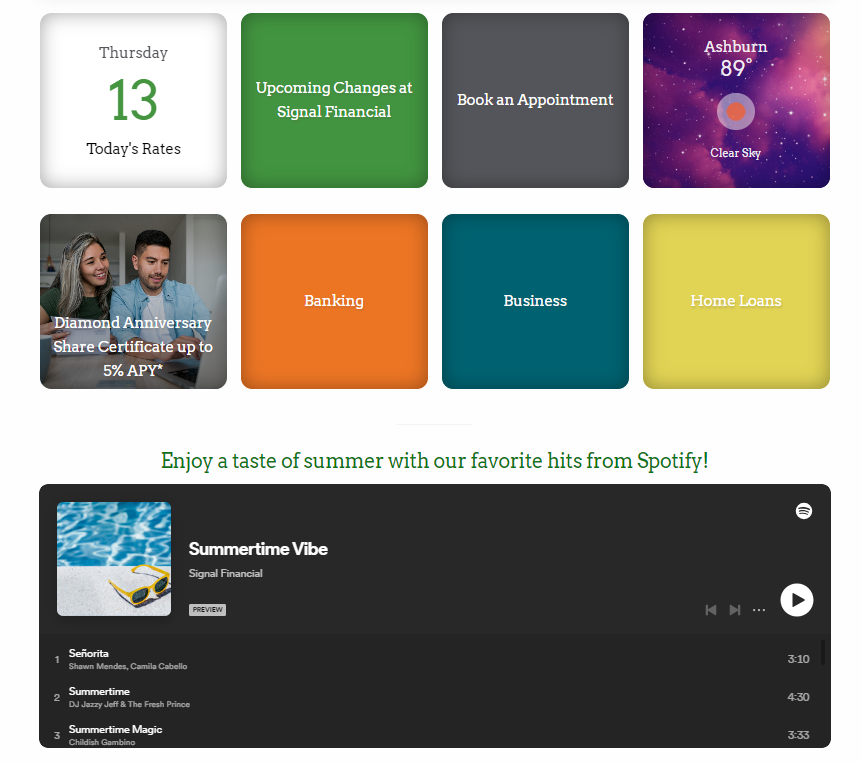Image resolution: width=862 pixels, height=762 pixels.
Task: Open Diamond Anniversary Share Certificate tile
Action: click(134, 301)
